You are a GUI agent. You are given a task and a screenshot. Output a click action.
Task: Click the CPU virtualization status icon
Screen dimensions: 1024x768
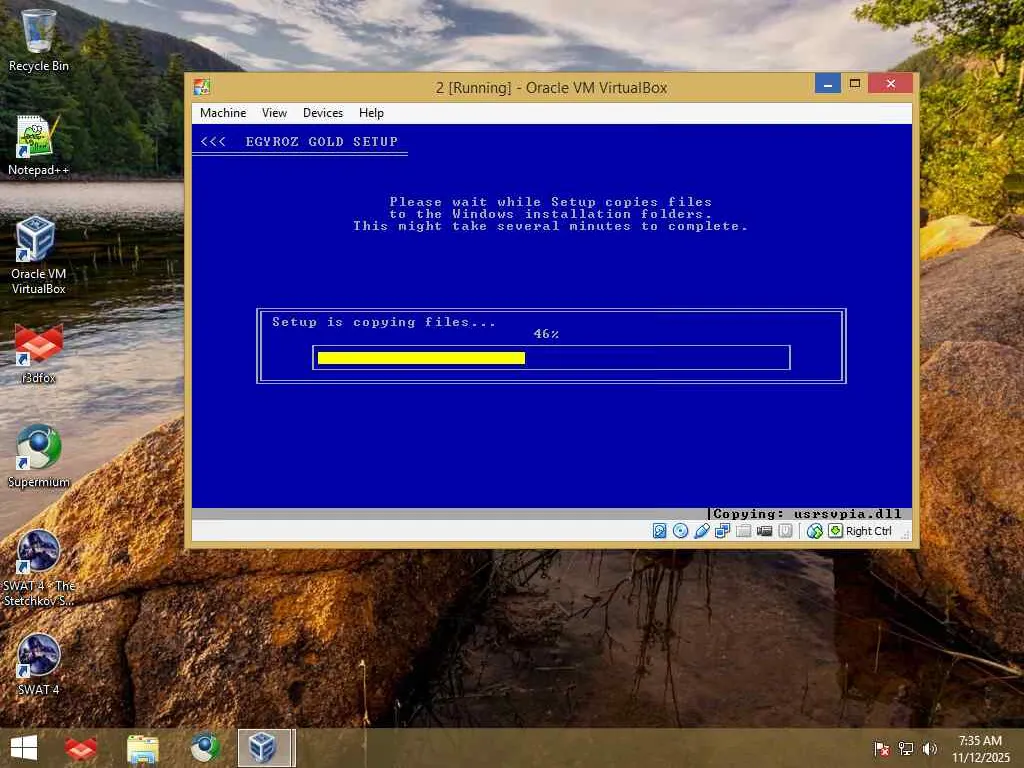pyautogui.click(x=785, y=531)
